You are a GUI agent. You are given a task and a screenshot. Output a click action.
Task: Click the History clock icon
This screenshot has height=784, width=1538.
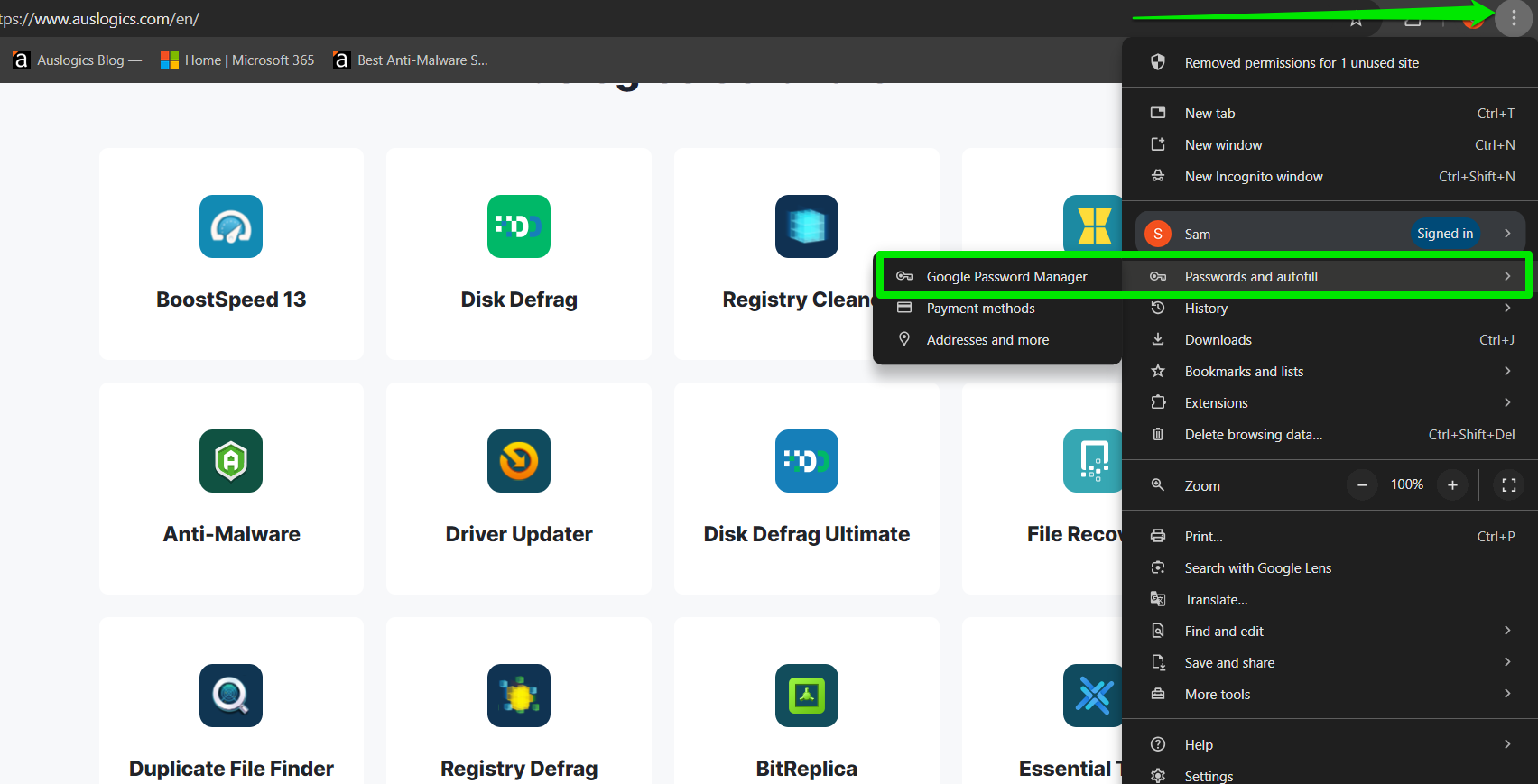1158,308
